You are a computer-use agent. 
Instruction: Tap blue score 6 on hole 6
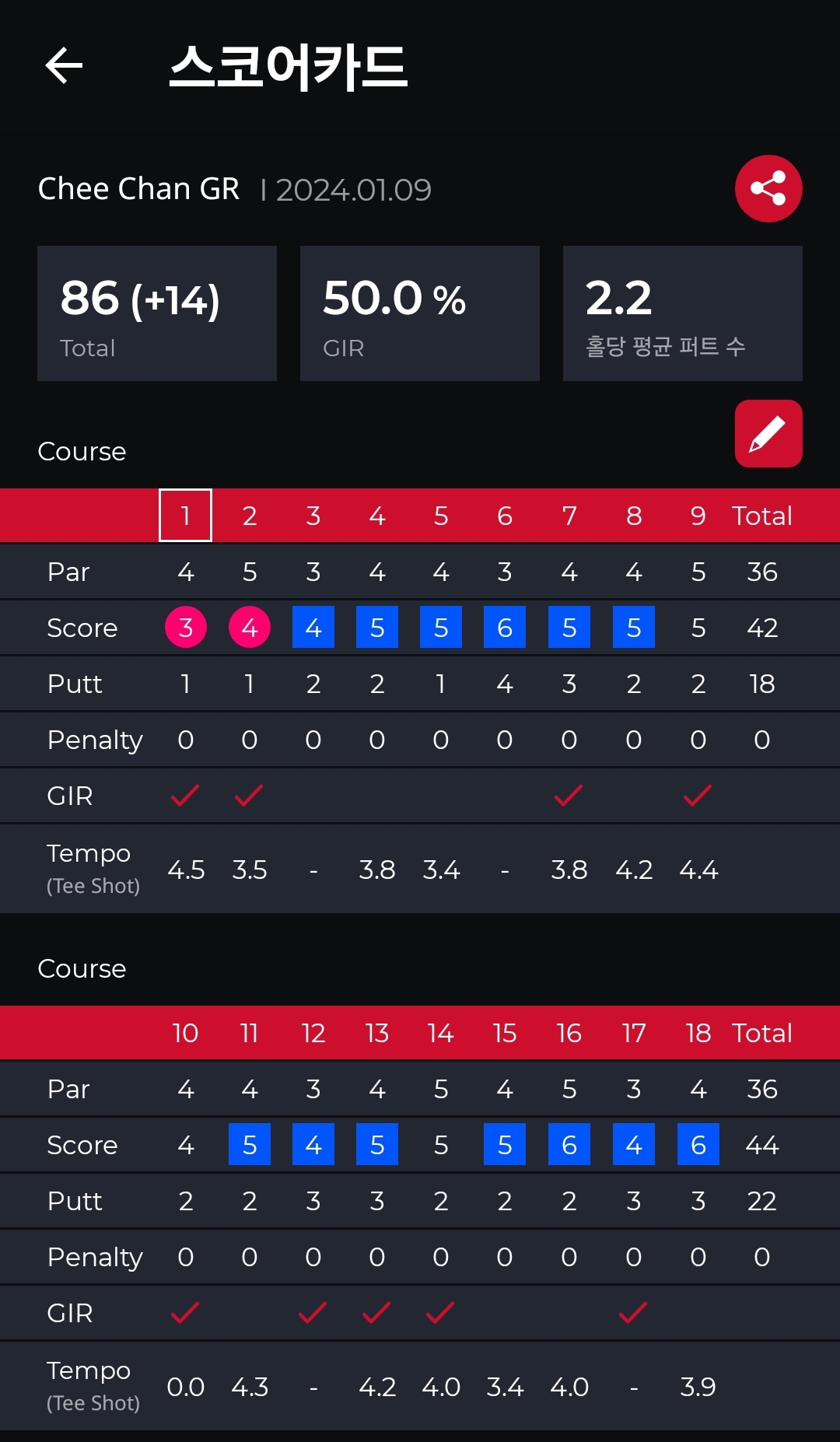505,628
